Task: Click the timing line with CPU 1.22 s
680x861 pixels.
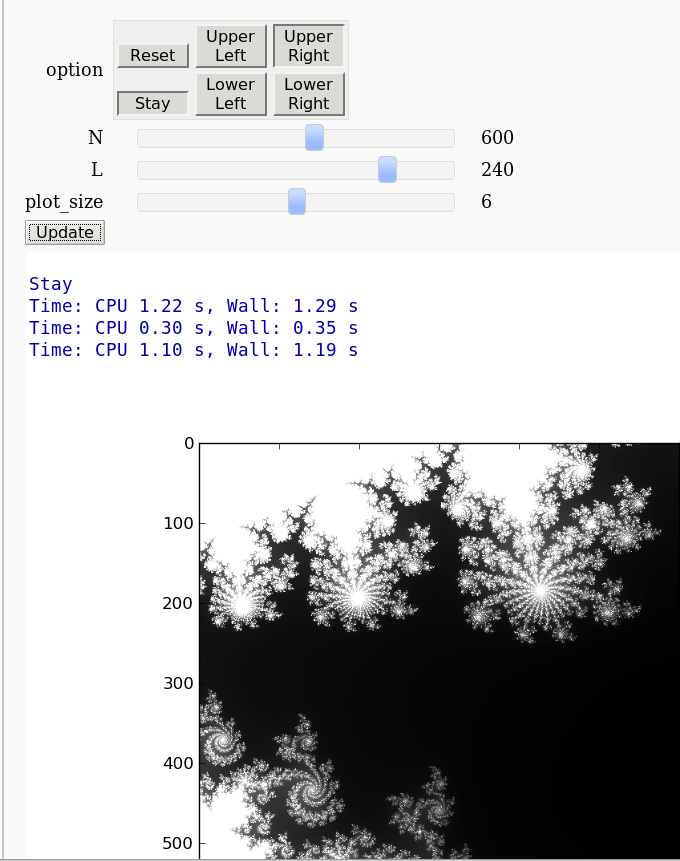Action: [x=193, y=306]
